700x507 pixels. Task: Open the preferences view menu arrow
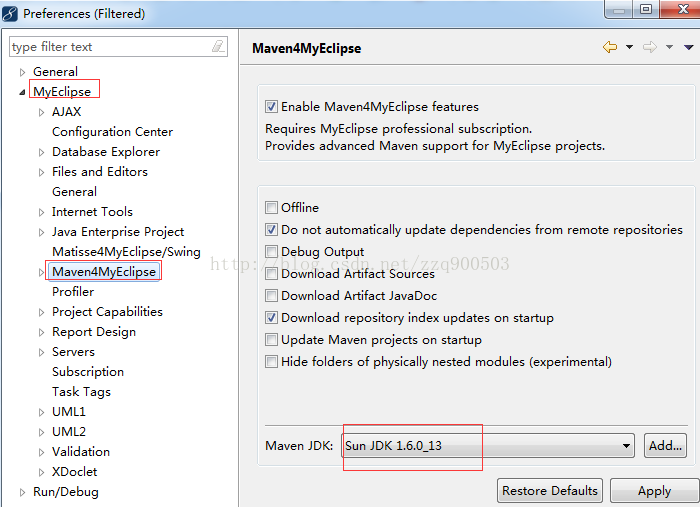(x=688, y=47)
